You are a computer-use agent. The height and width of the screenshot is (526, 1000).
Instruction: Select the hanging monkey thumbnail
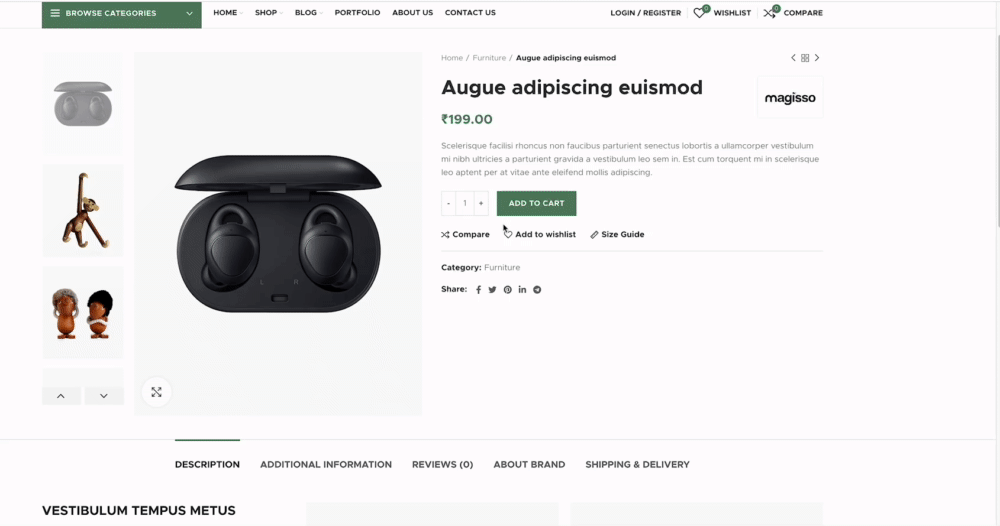tap(83, 210)
